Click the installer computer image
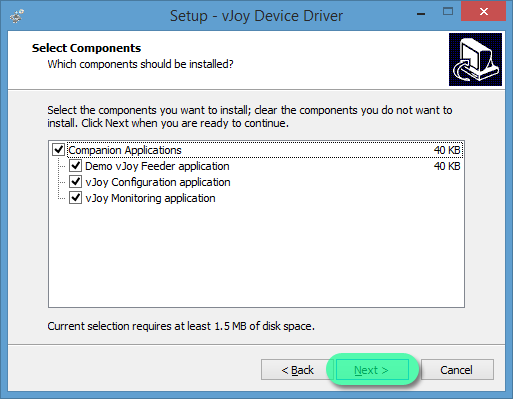 point(475,59)
